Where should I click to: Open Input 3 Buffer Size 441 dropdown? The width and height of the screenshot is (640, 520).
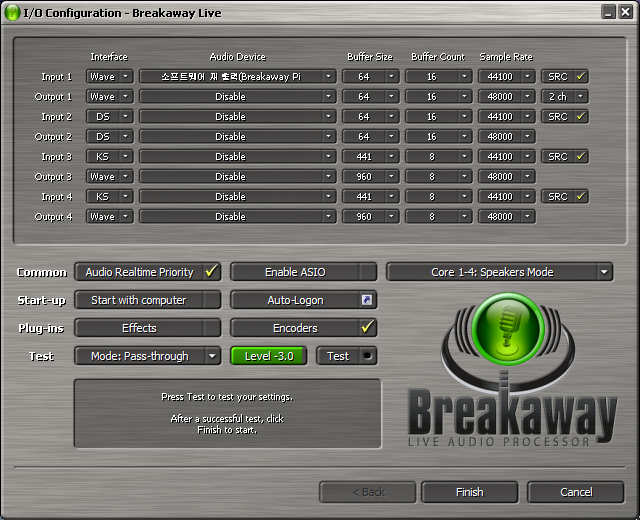(370, 156)
